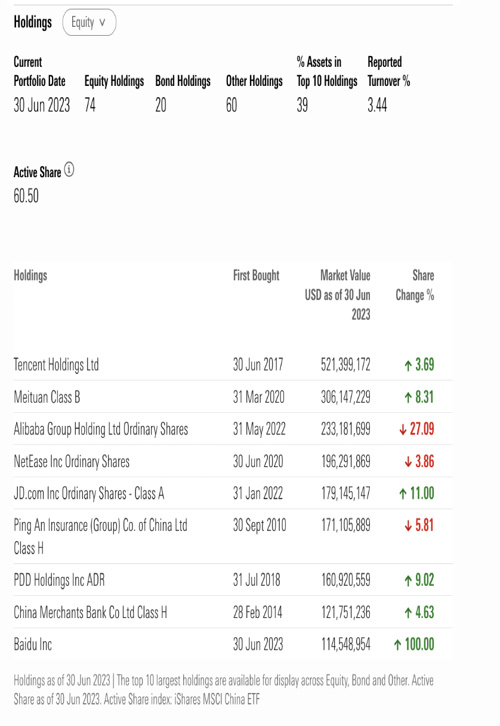Click the Active Share info icon
The height and width of the screenshot is (726, 500).
pos(69,170)
